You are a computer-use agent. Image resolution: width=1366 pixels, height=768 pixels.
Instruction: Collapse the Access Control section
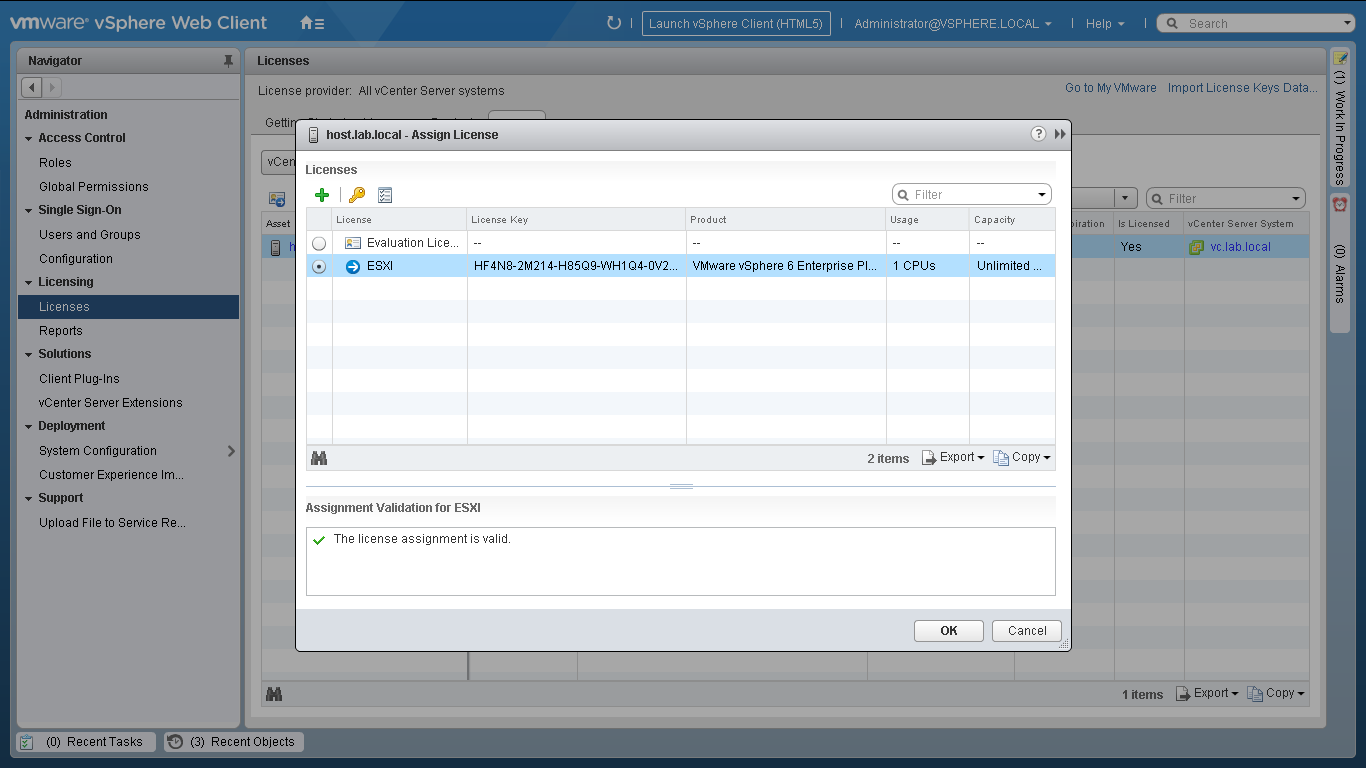click(29, 138)
